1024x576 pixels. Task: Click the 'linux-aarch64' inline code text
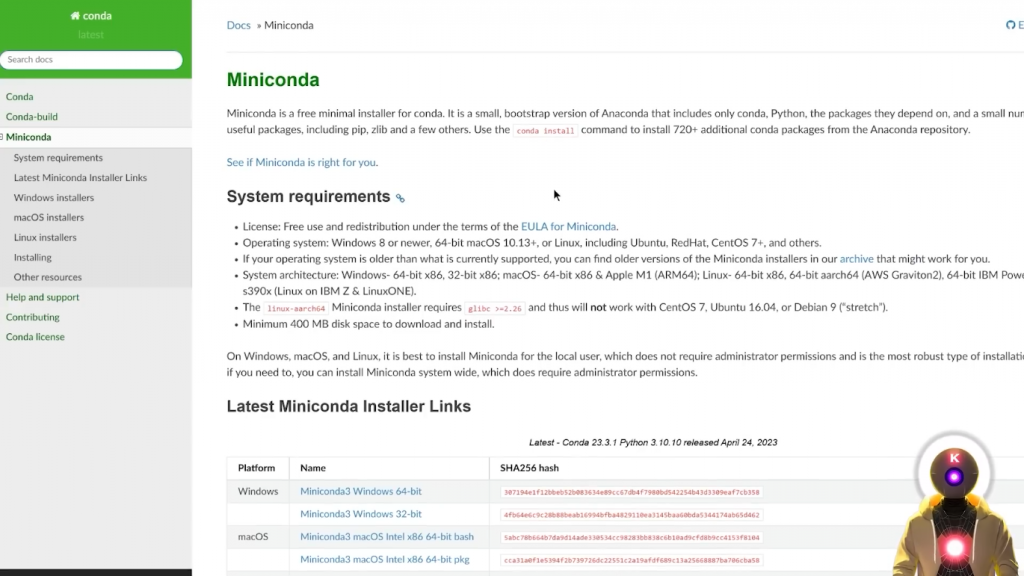(296, 308)
